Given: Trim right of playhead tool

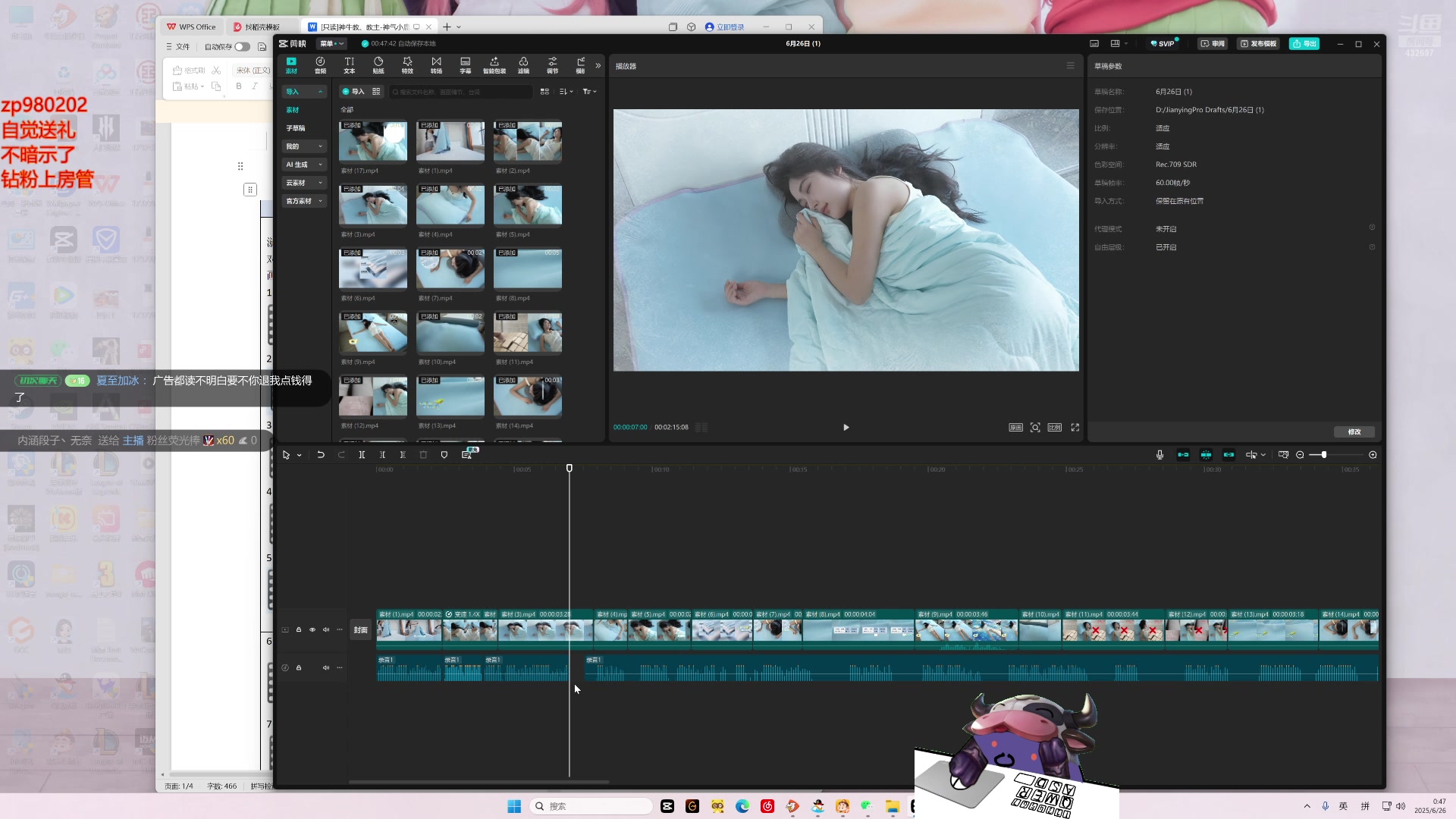Looking at the screenshot, I should tap(403, 455).
